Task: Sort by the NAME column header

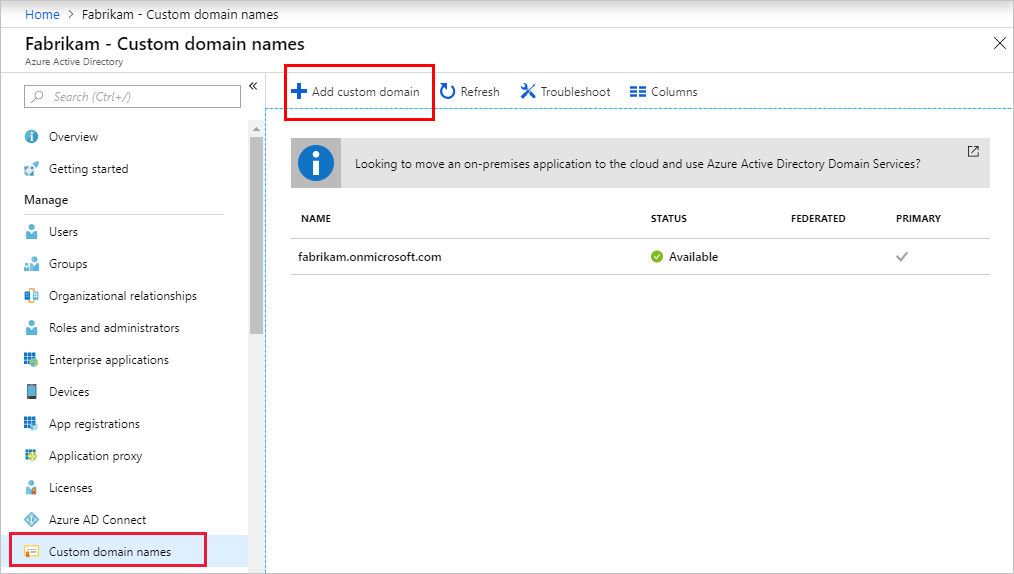Action: [315, 219]
